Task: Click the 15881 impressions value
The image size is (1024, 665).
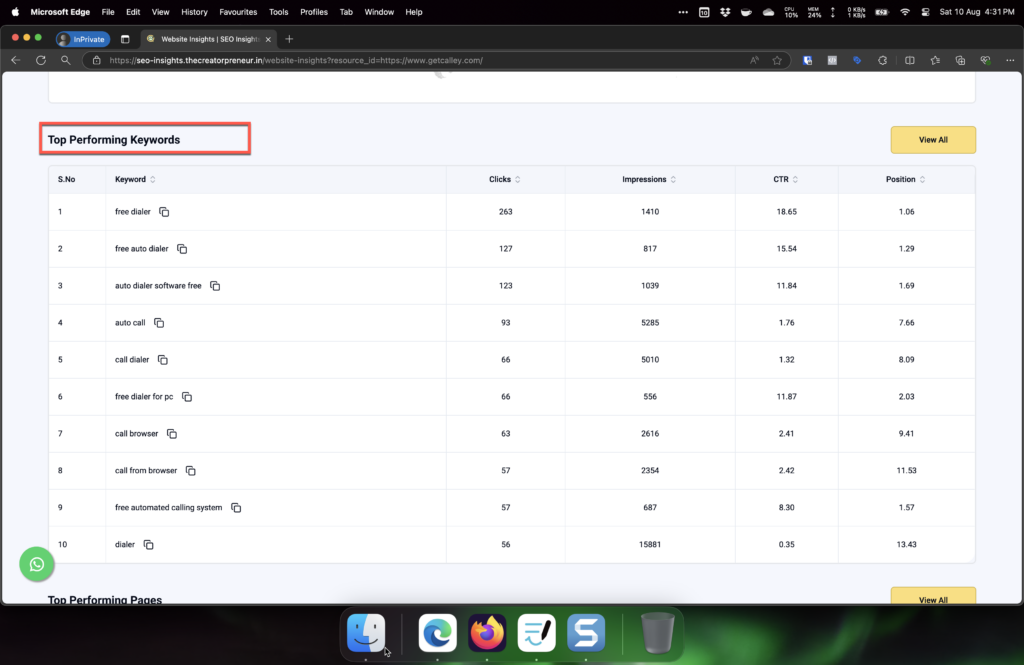Action: click(649, 544)
